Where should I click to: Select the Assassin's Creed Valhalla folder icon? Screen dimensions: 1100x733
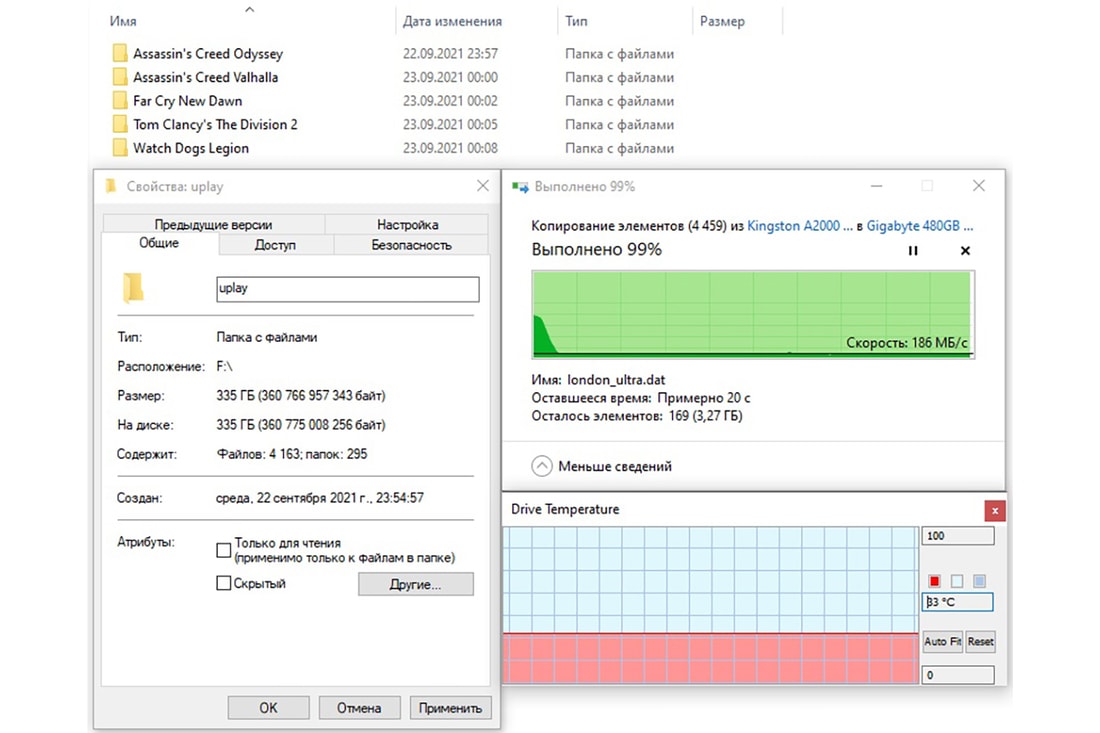pyautogui.click(x=120, y=77)
